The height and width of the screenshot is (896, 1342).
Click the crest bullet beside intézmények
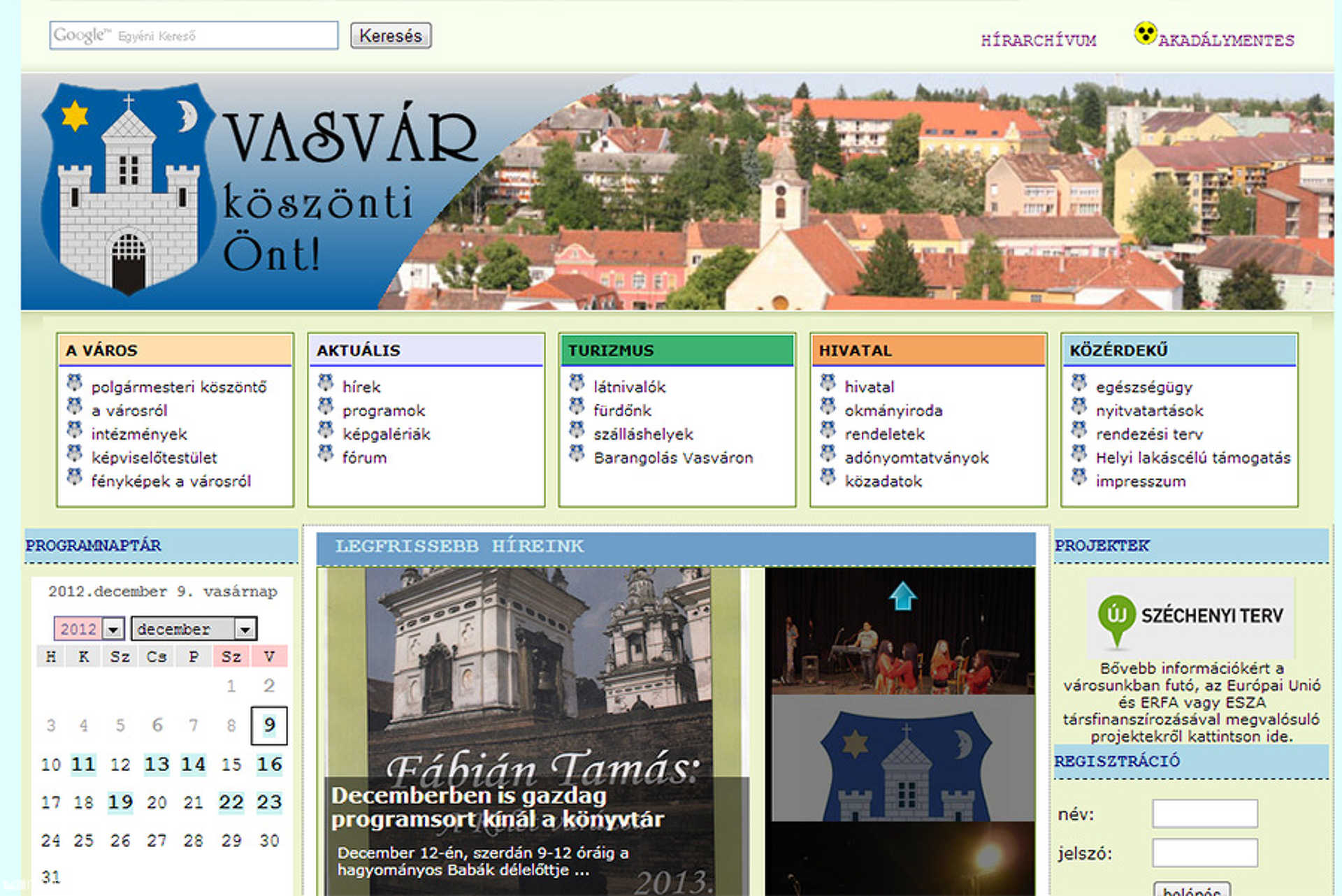(75, 430)
